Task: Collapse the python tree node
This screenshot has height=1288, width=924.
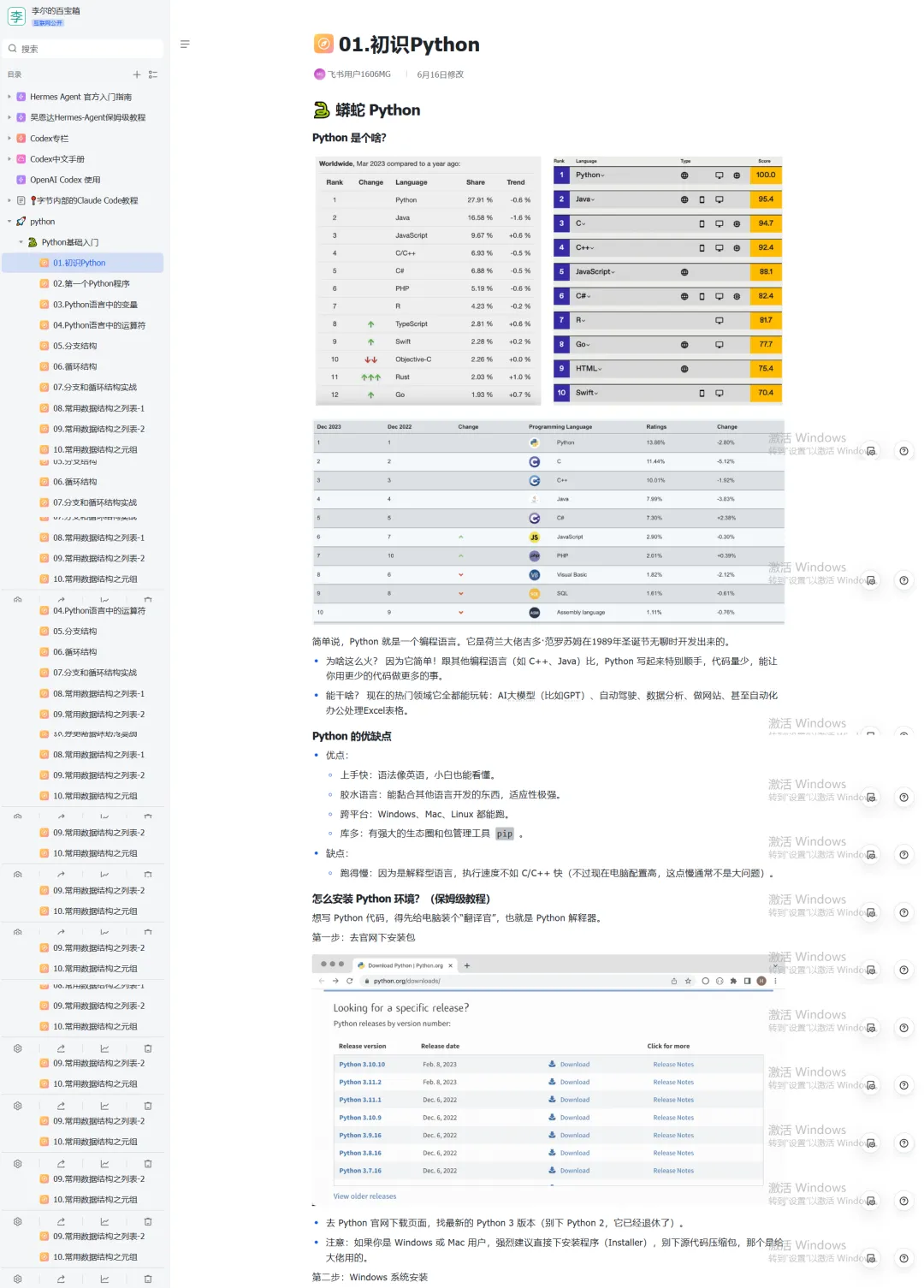Action: click(9, 221)
